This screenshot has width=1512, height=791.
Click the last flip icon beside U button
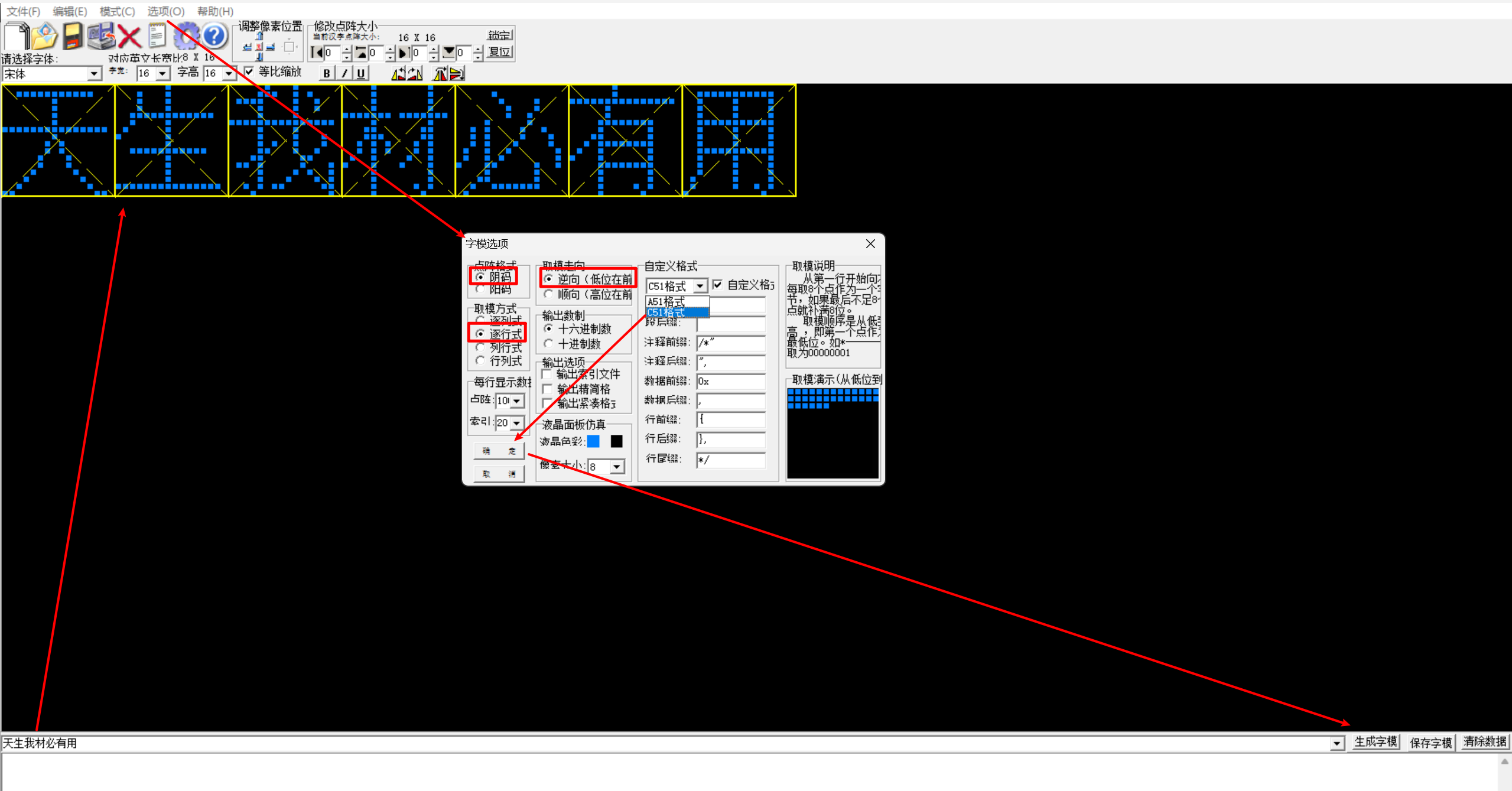tap(457, 73)
